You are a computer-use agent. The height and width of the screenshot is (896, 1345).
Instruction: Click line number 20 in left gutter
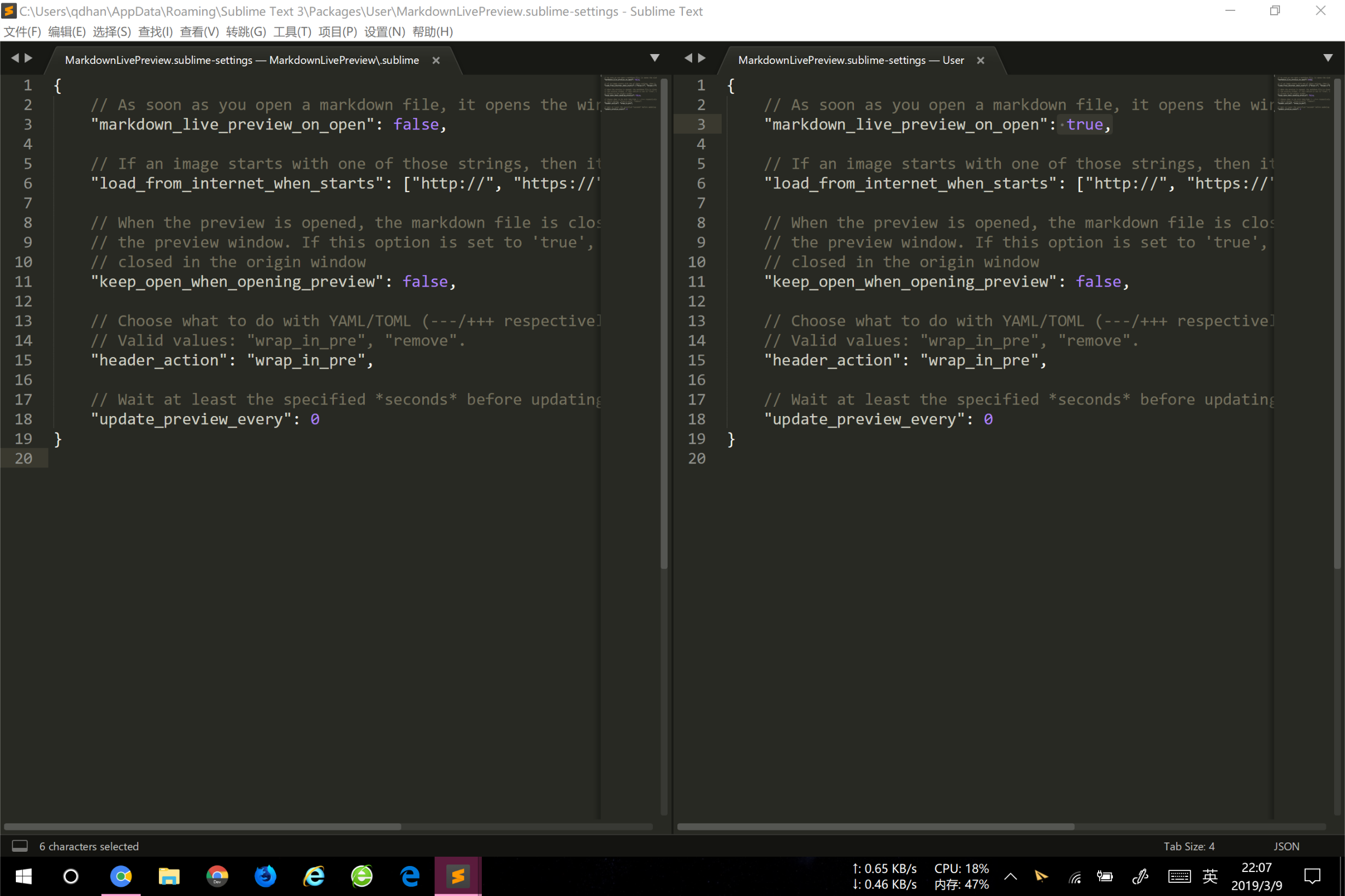point(23,458)
